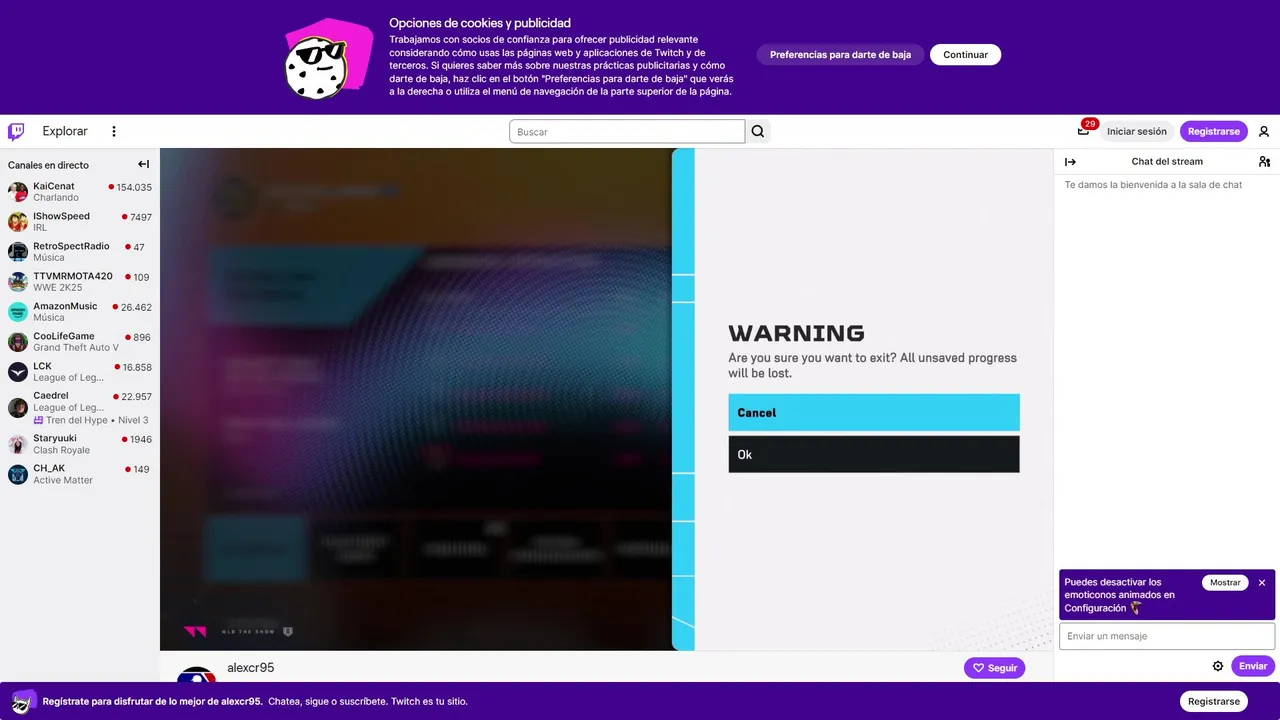The image size is (1280, 720).
Task: Click the stream video player
Action: 606,399
